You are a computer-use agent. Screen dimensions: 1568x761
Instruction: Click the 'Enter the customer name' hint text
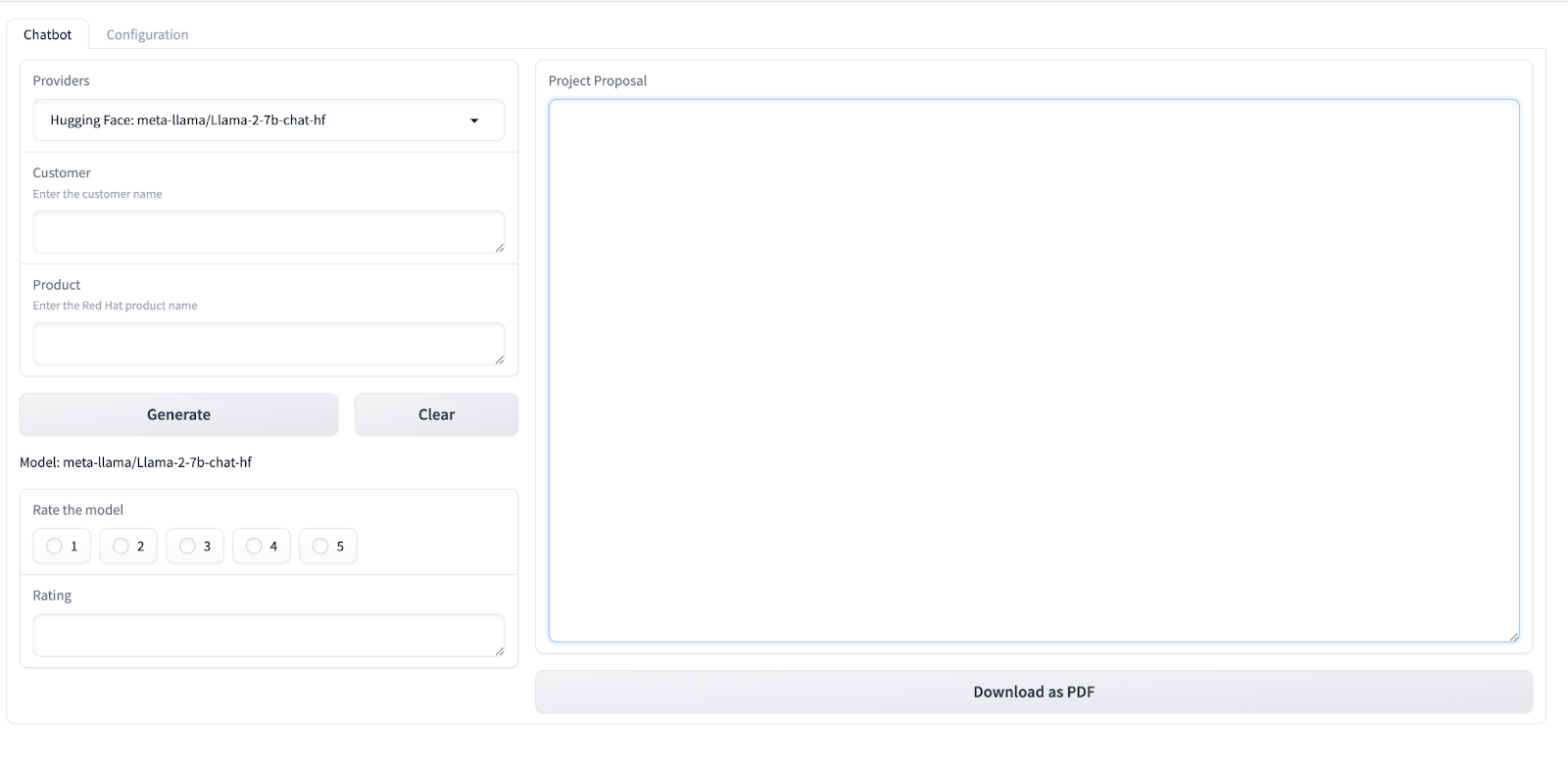[97, 194]
